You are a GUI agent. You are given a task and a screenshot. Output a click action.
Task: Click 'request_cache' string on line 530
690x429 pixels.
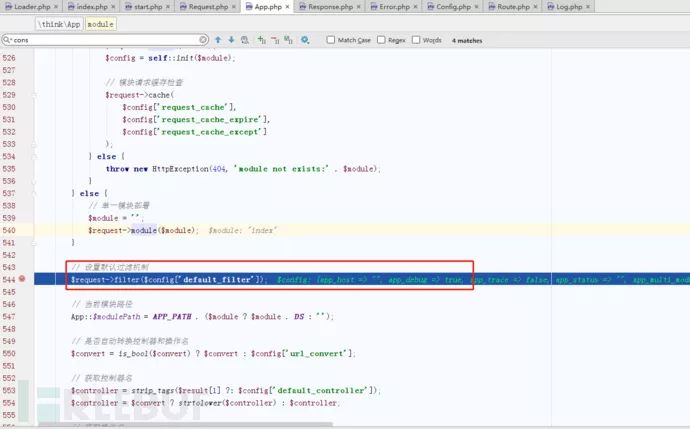195,107
